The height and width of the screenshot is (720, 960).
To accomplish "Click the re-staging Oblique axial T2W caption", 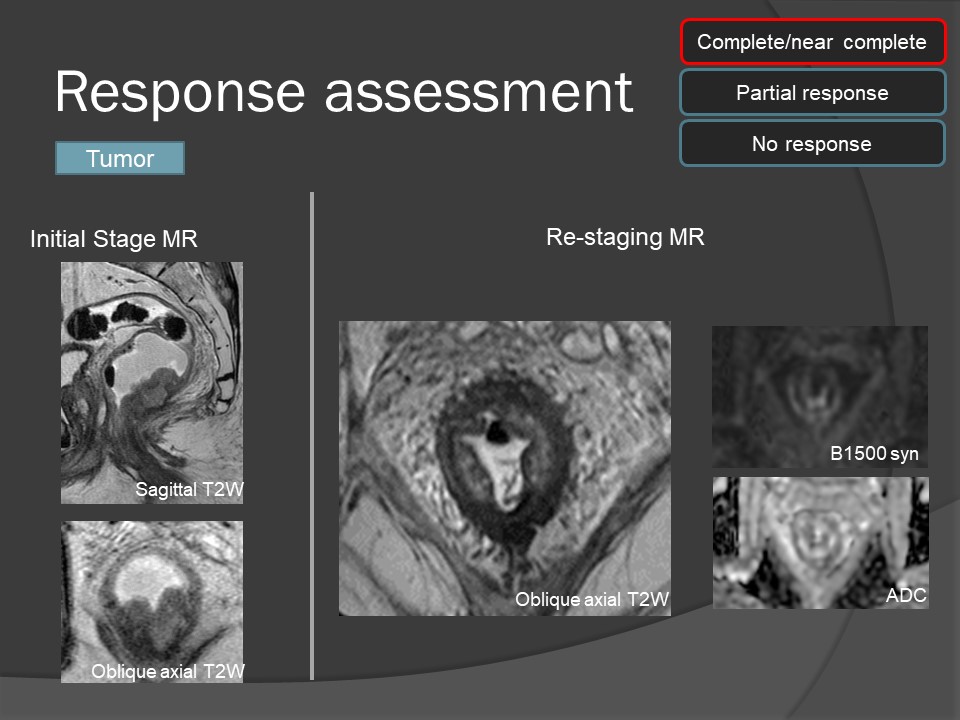I will click(x=591, y=600).
